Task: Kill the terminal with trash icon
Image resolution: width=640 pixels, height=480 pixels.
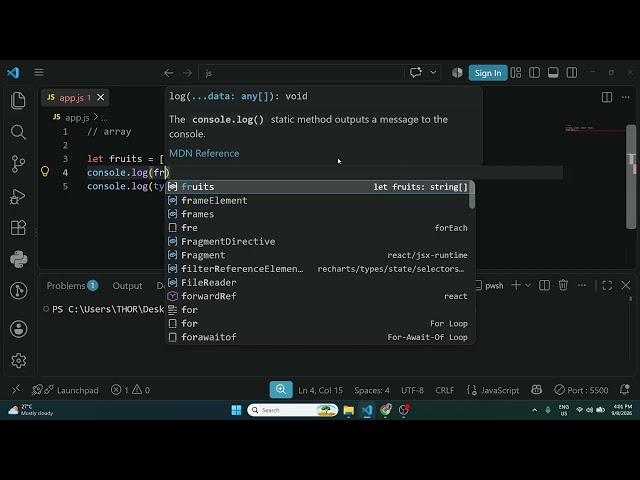Action: [x=563, y=285]
